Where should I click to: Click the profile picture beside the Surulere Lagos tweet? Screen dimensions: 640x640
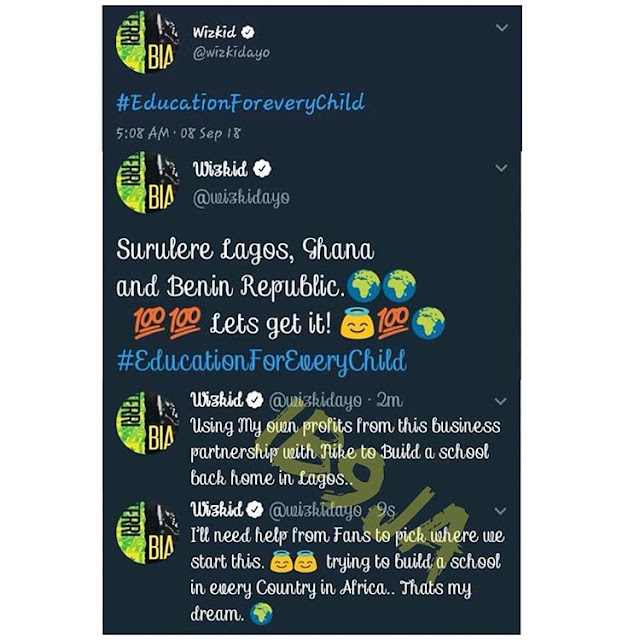pos(147,182)
